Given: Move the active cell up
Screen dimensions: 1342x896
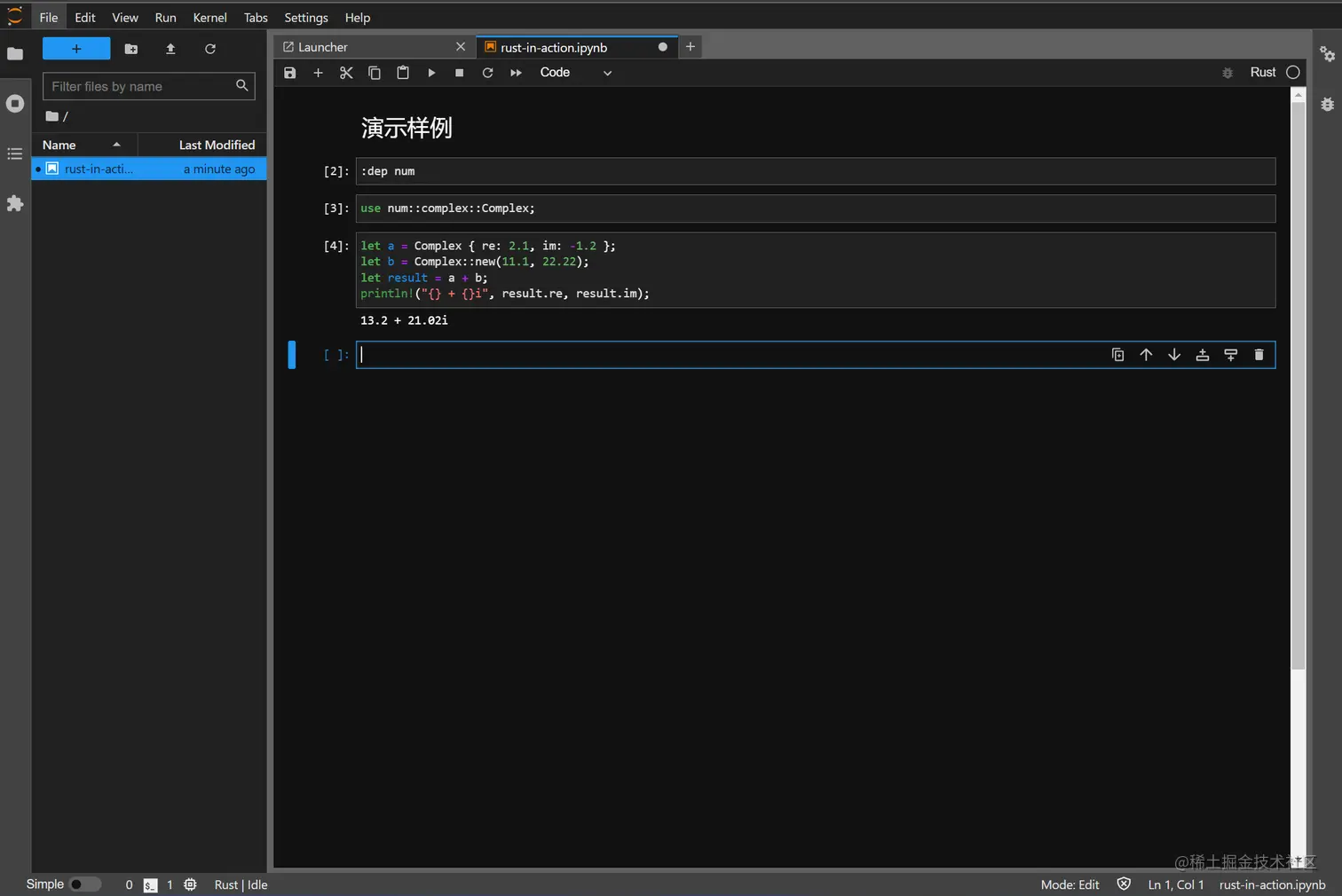Looking at the screenshot, I should (x=1146, y=355).
